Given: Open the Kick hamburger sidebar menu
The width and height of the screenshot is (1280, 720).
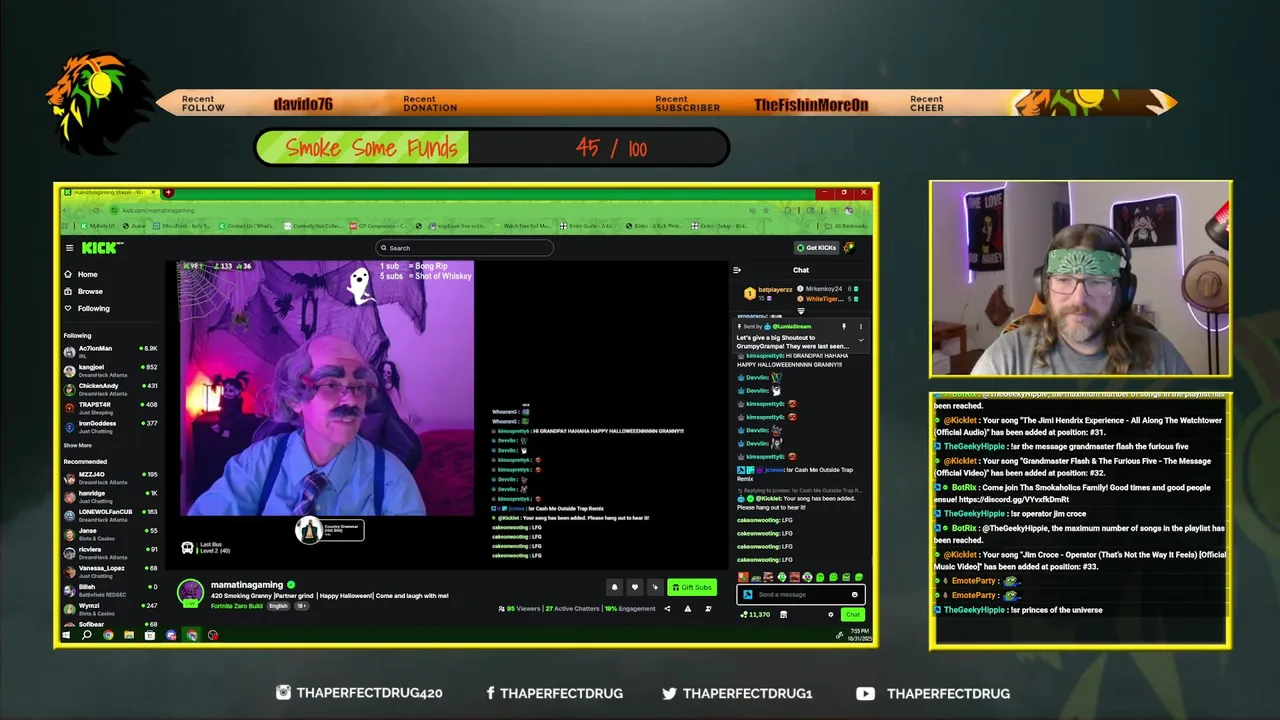Looking at the screenshot, I should pos(69,248).
